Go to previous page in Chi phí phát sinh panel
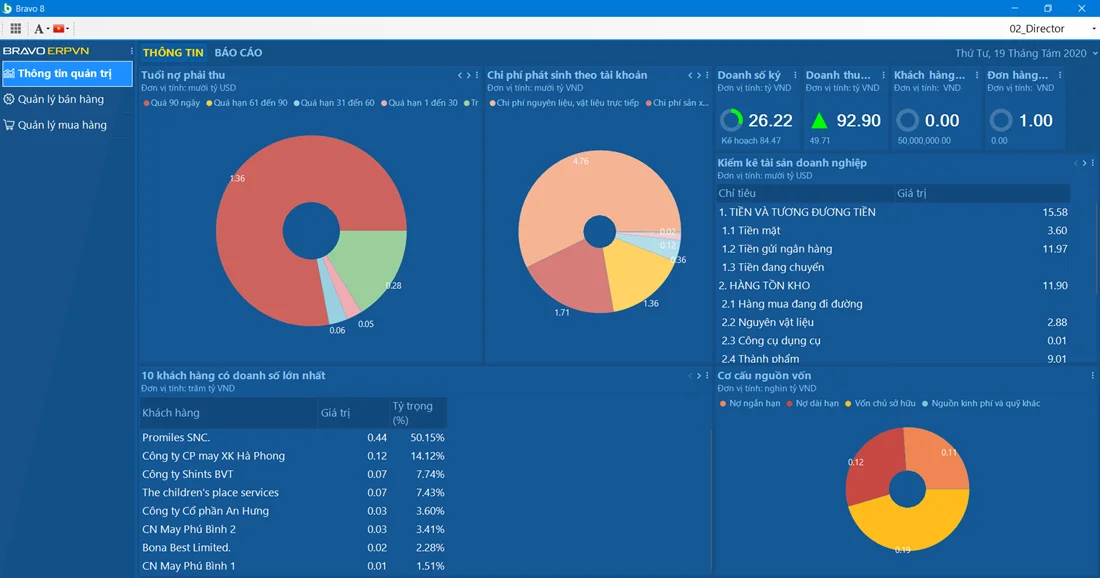The height and width of the screenshot is (578, 1100). (x=690, y=76)
